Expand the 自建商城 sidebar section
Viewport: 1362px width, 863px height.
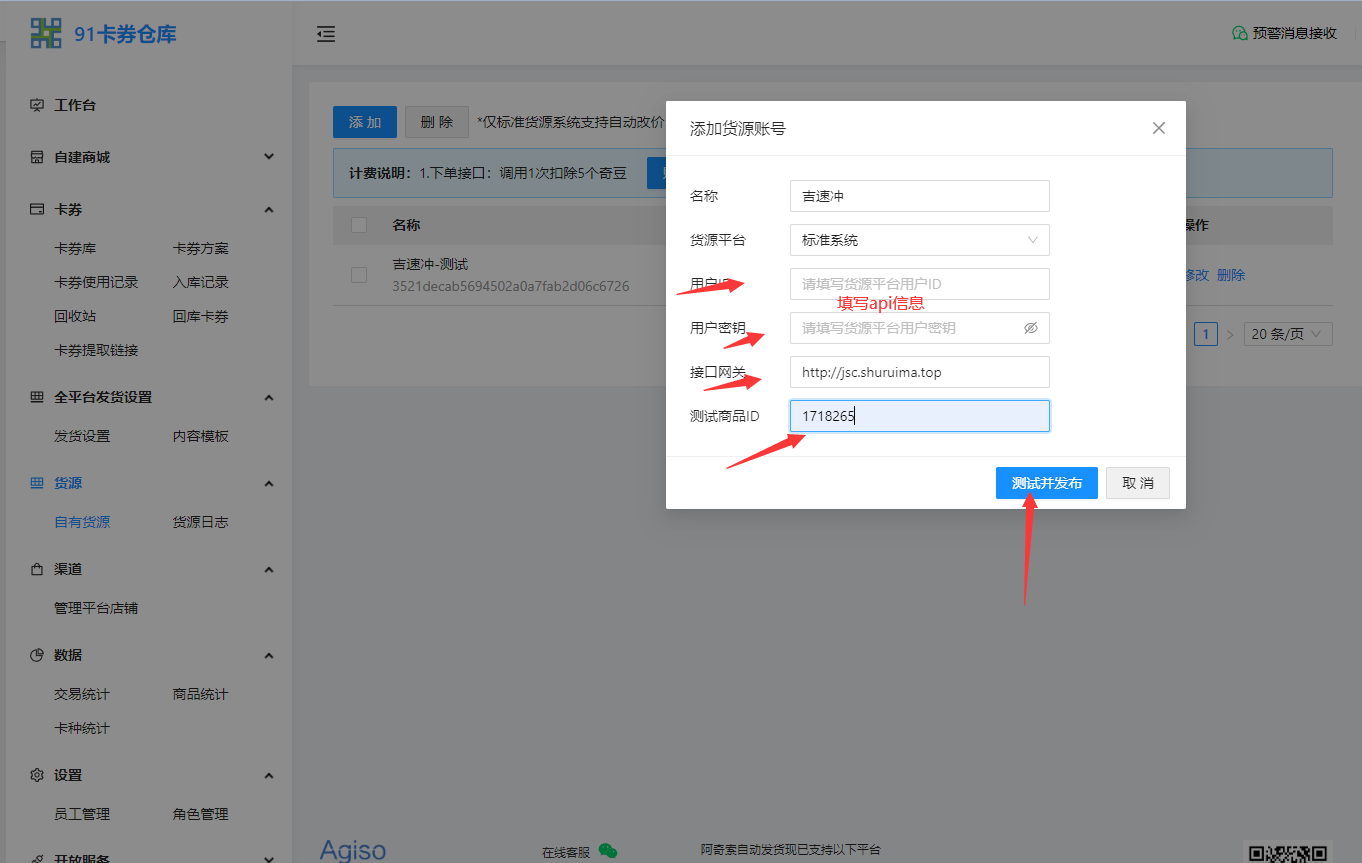[x=150, y=157]
